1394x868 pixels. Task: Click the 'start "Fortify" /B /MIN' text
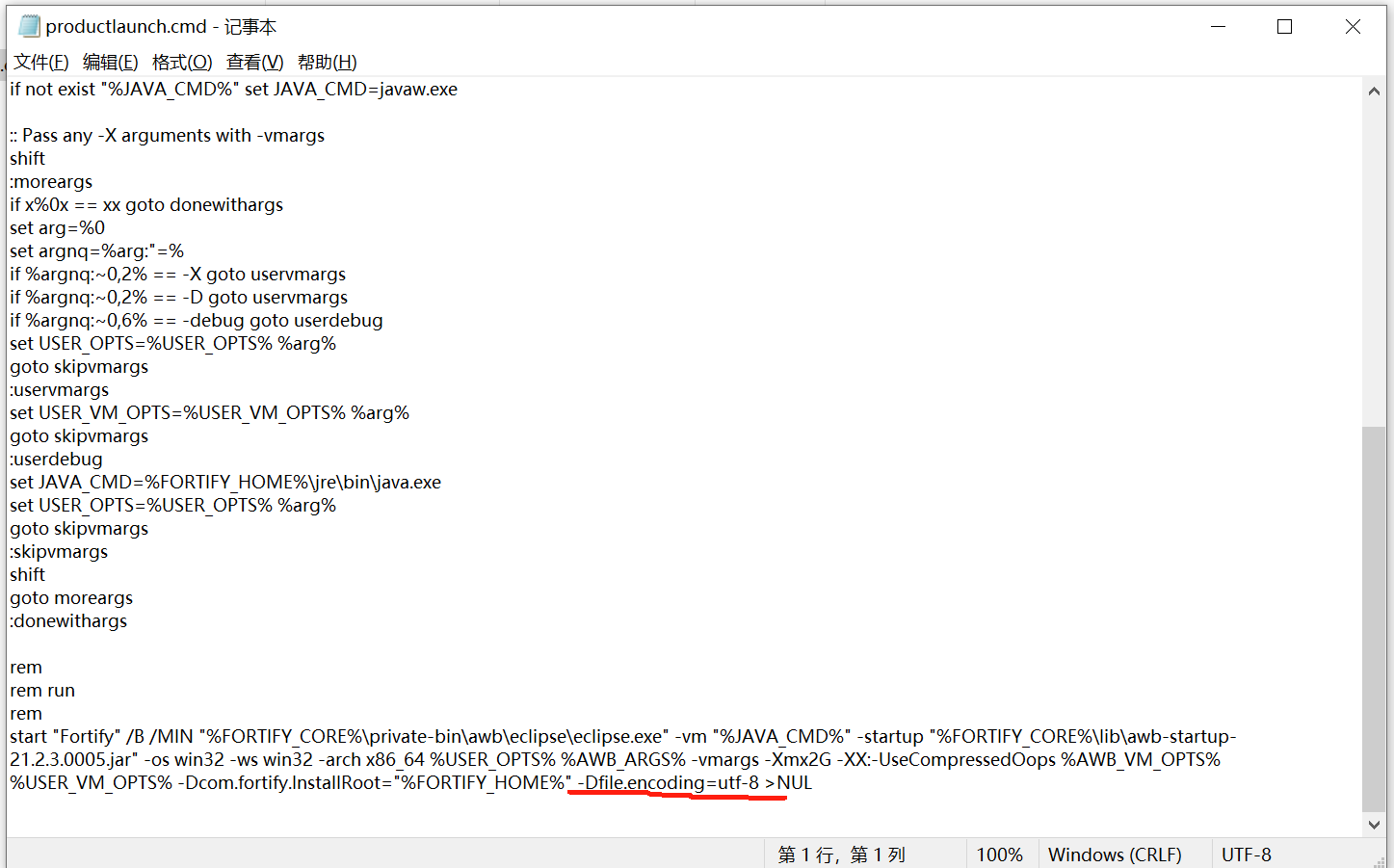coord(101,737)
